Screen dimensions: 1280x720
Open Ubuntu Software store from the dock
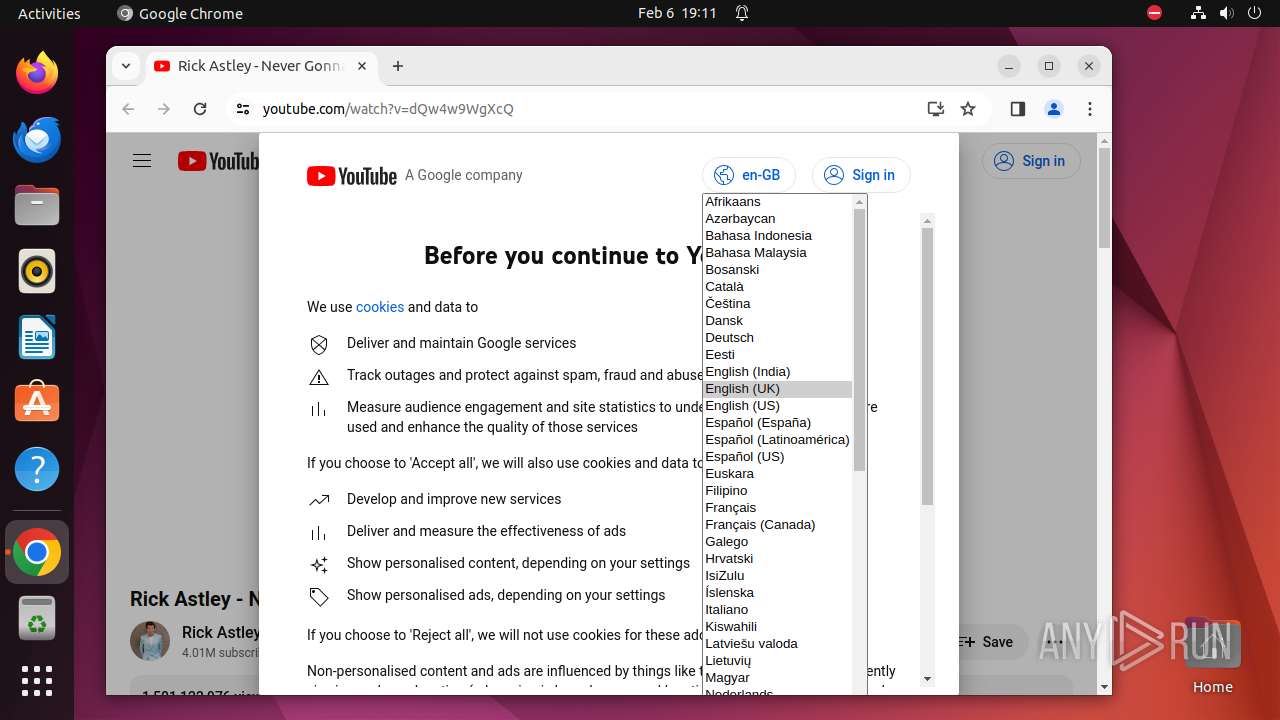coord(37,403)
